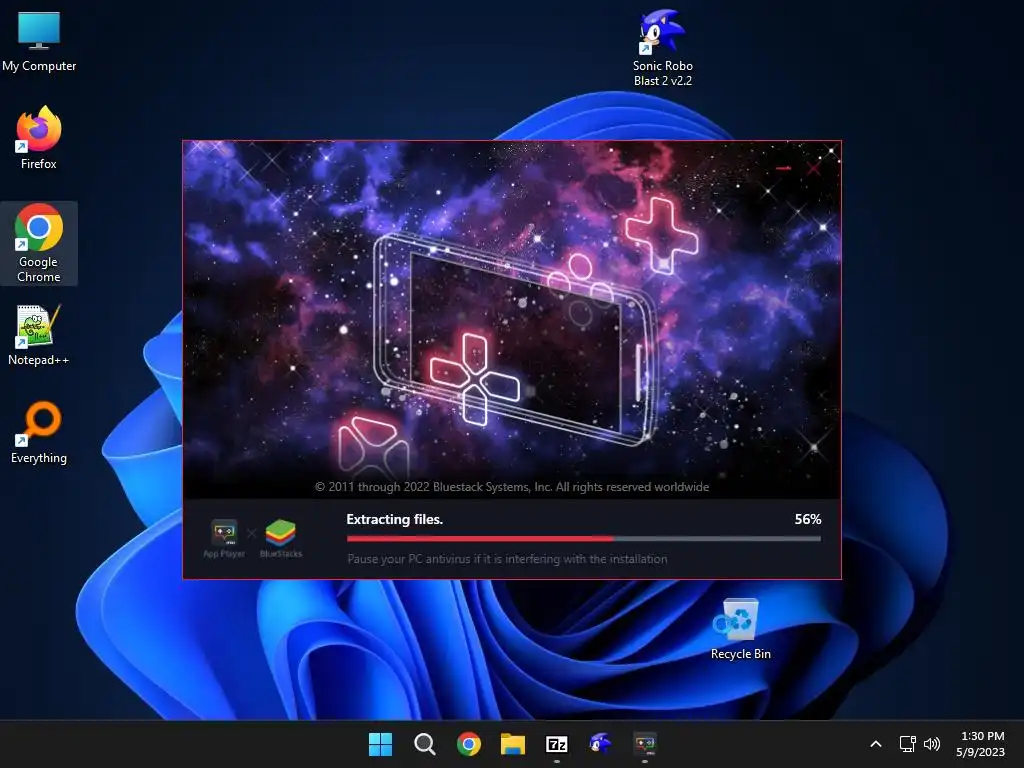
Task: Open File Explorer from the taskbar
Action: coord(513,744)
